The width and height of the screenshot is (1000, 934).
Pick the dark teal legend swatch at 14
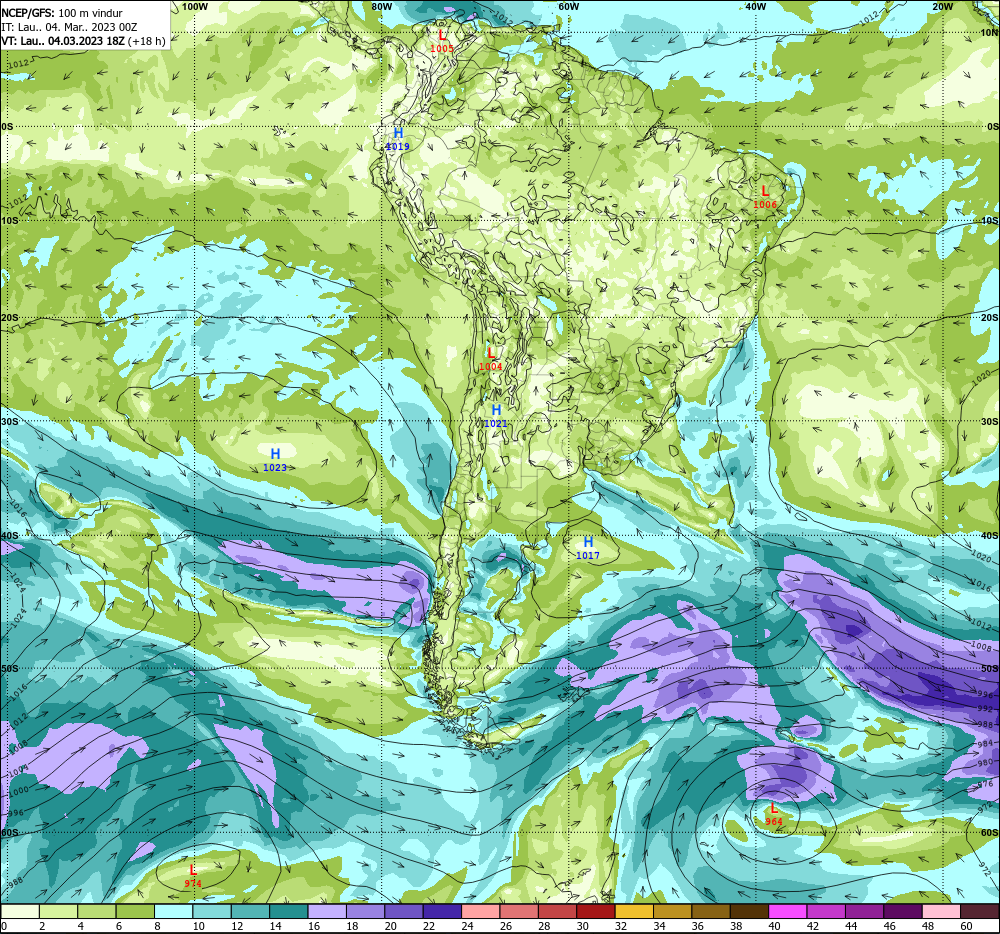click(288, 912)
